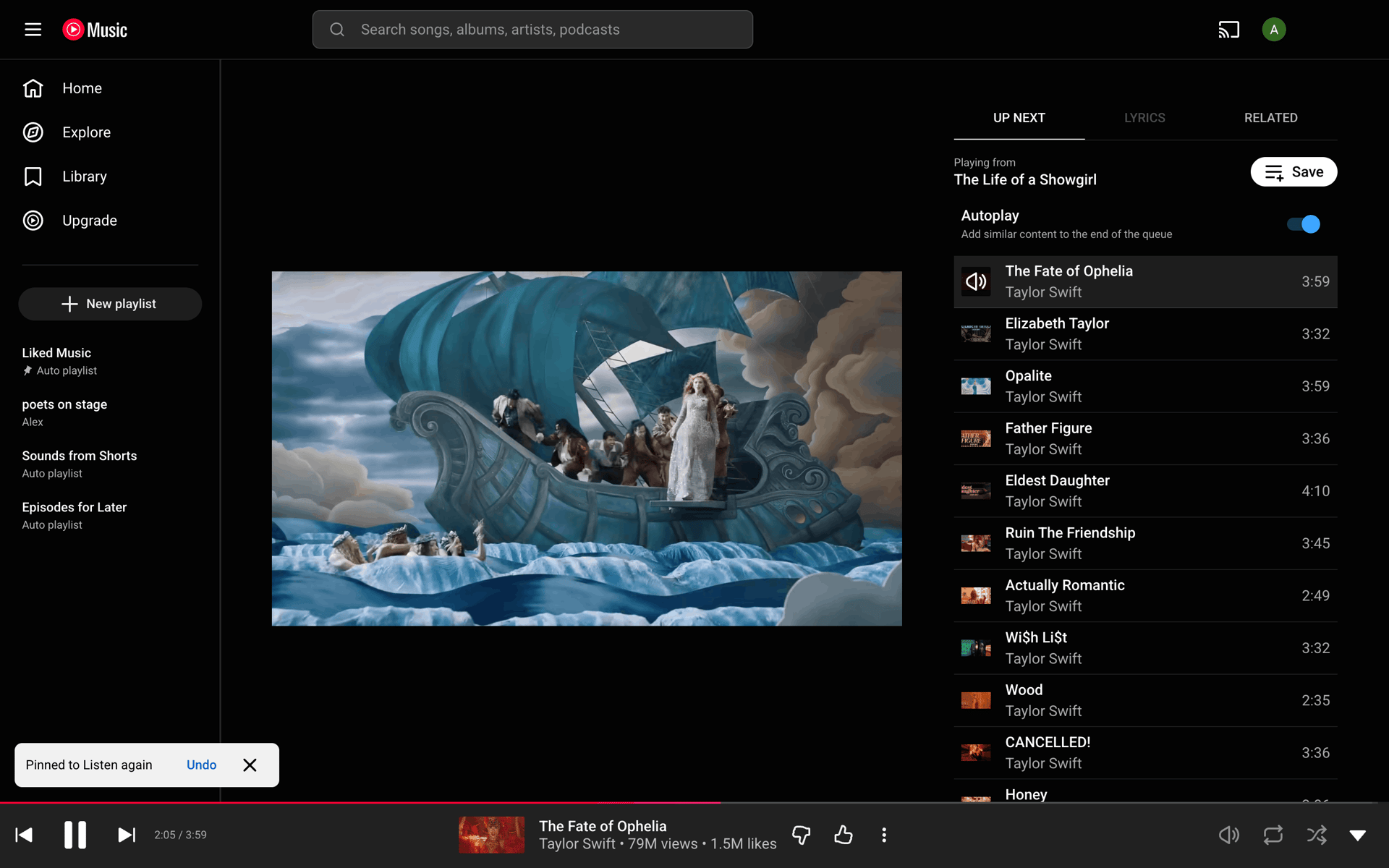The image size is (1389, 868).
Task: Click the Ruin The Friendship thumbnail
Action: click(x=976, y=543)
